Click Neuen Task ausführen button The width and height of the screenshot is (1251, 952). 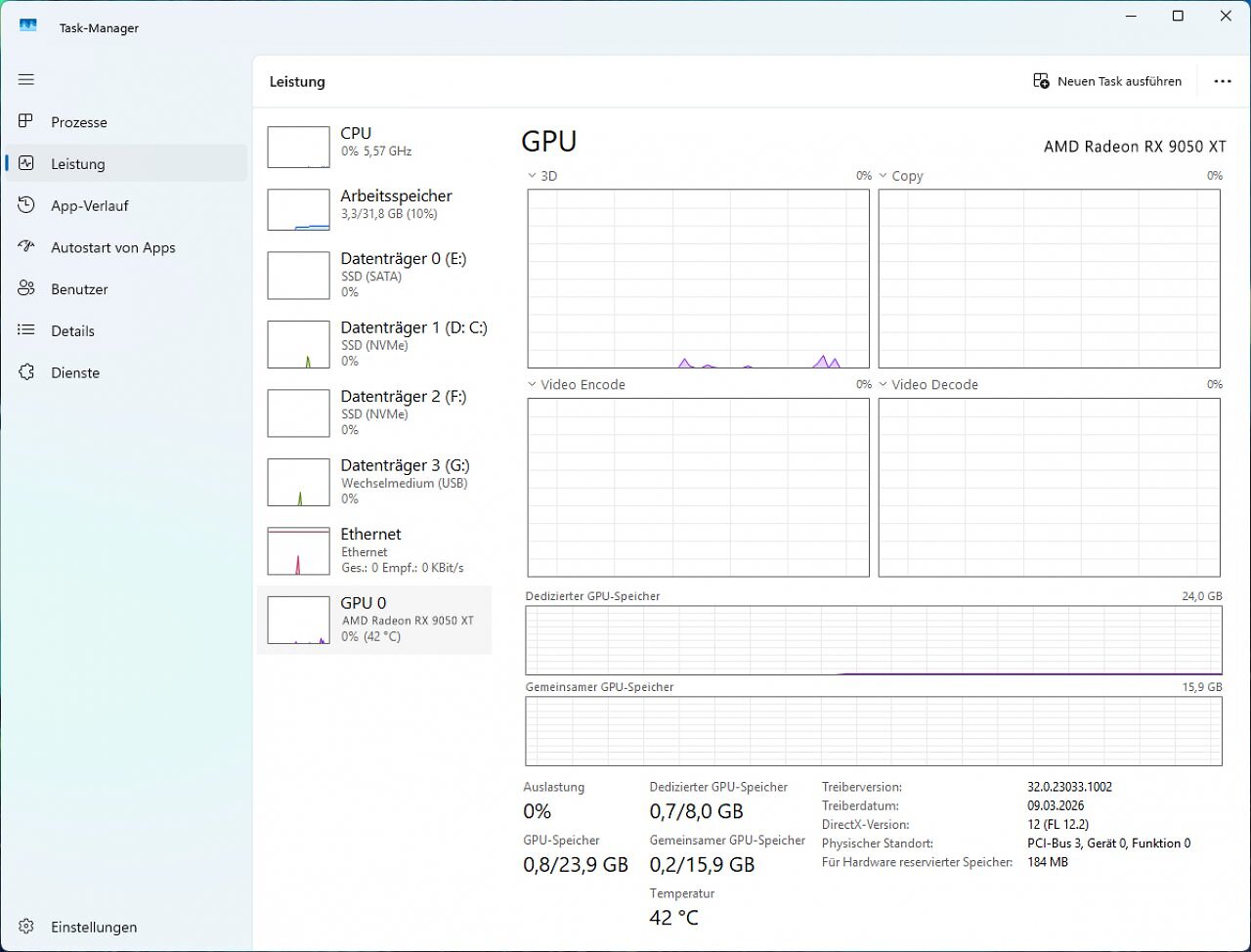(x=1107, y=81)
